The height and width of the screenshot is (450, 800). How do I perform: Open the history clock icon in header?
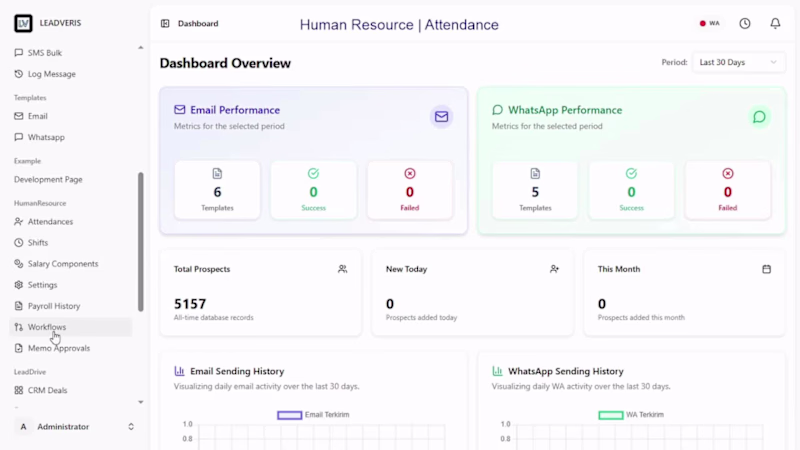[745, 23]
